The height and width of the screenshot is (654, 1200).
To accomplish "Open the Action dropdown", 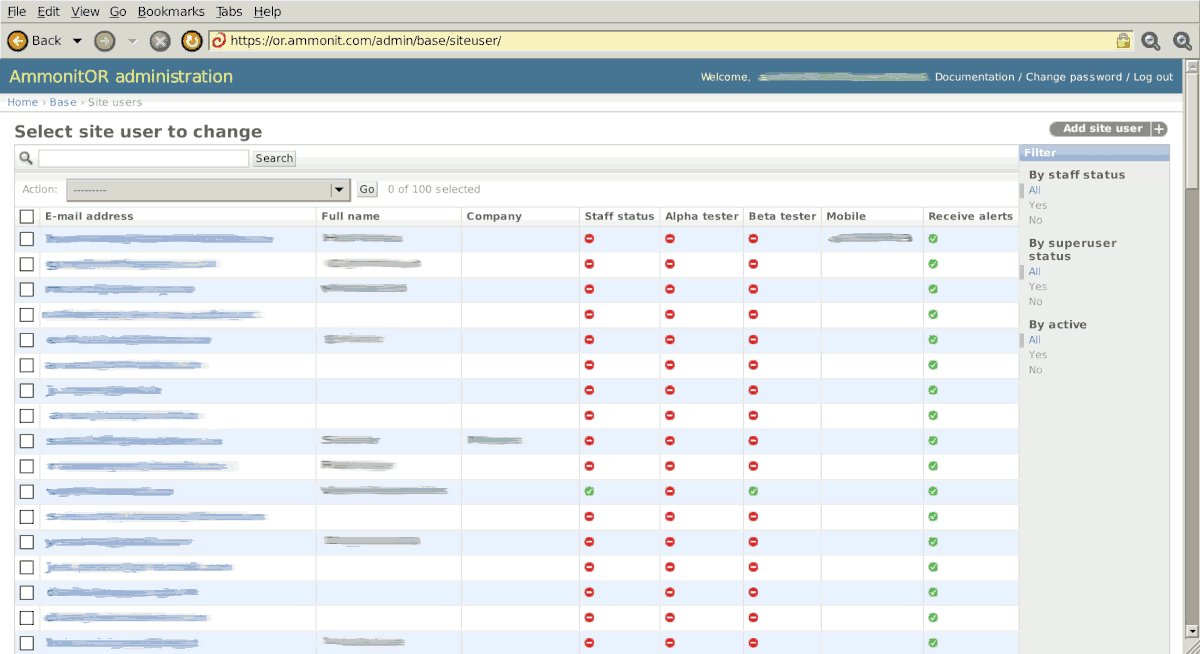I will (338, 189).
